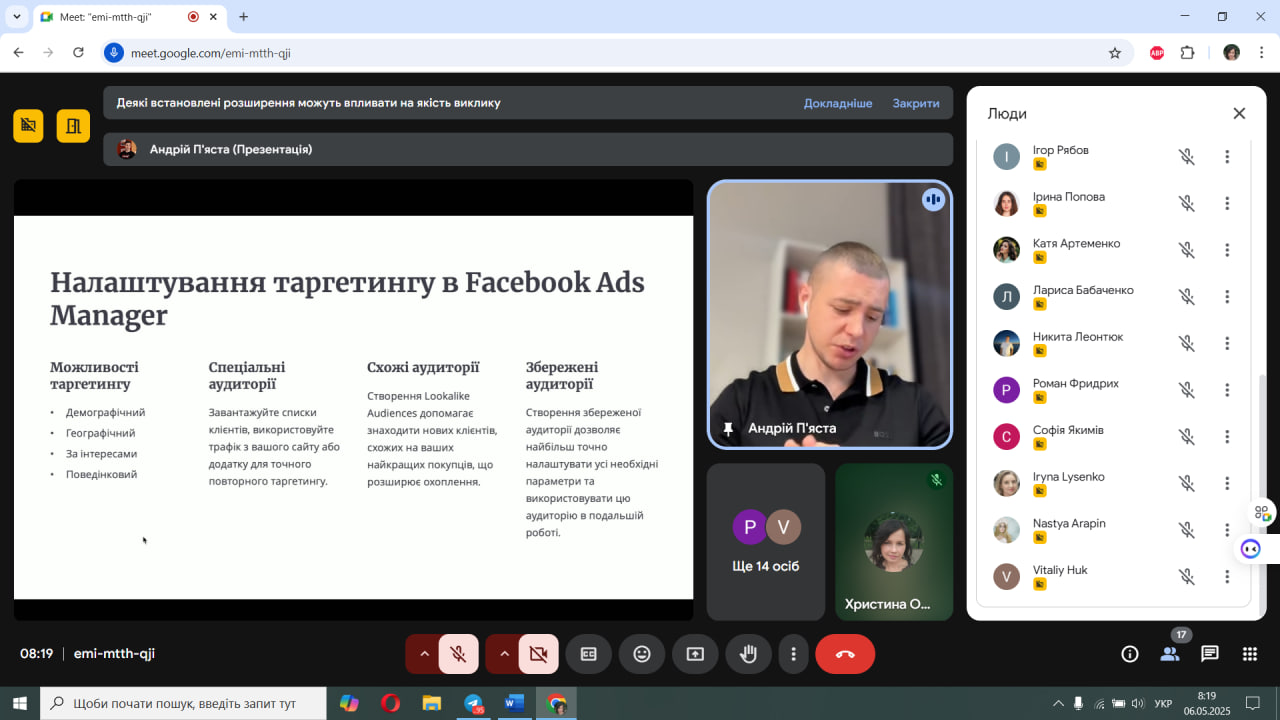
Task: Click pin icon on Андрій П'яста tile
Action: coord(728,428)
